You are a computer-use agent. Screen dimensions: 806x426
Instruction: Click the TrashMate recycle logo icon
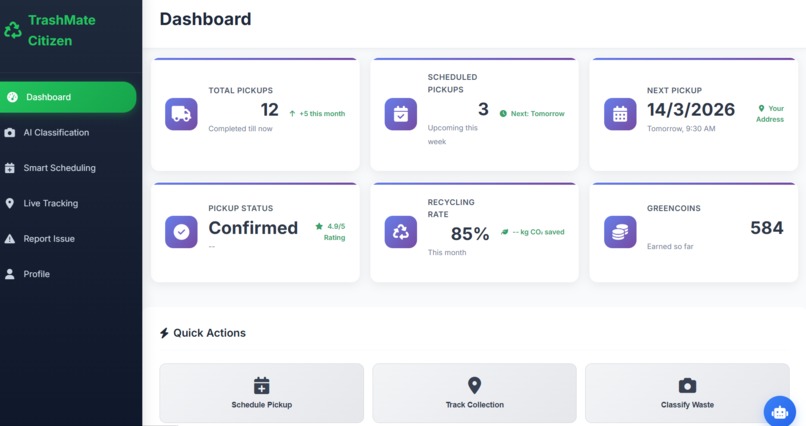[x=13, y=30]
